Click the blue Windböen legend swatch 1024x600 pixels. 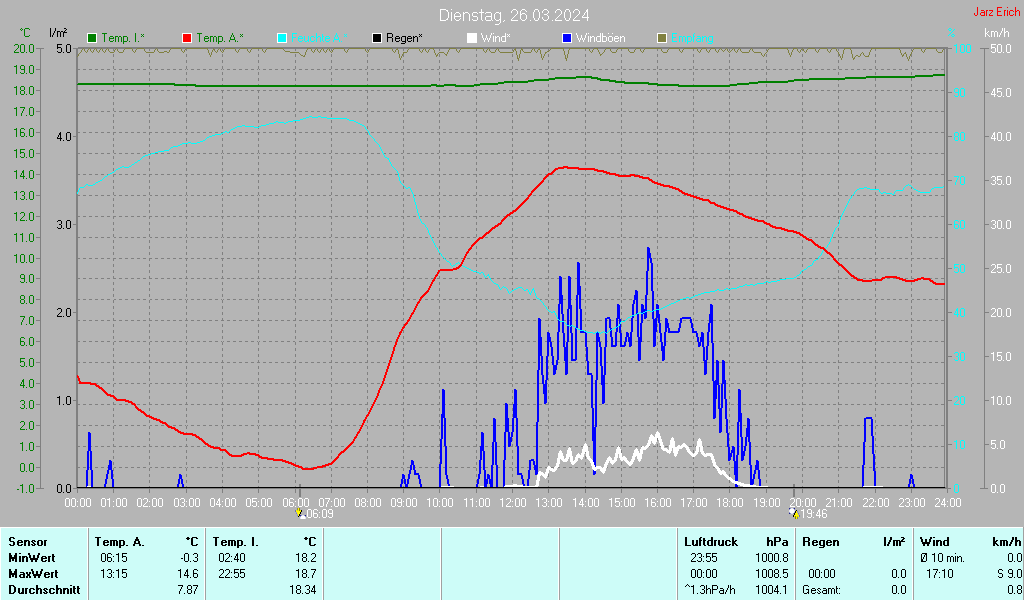click(x=567, y=38)
